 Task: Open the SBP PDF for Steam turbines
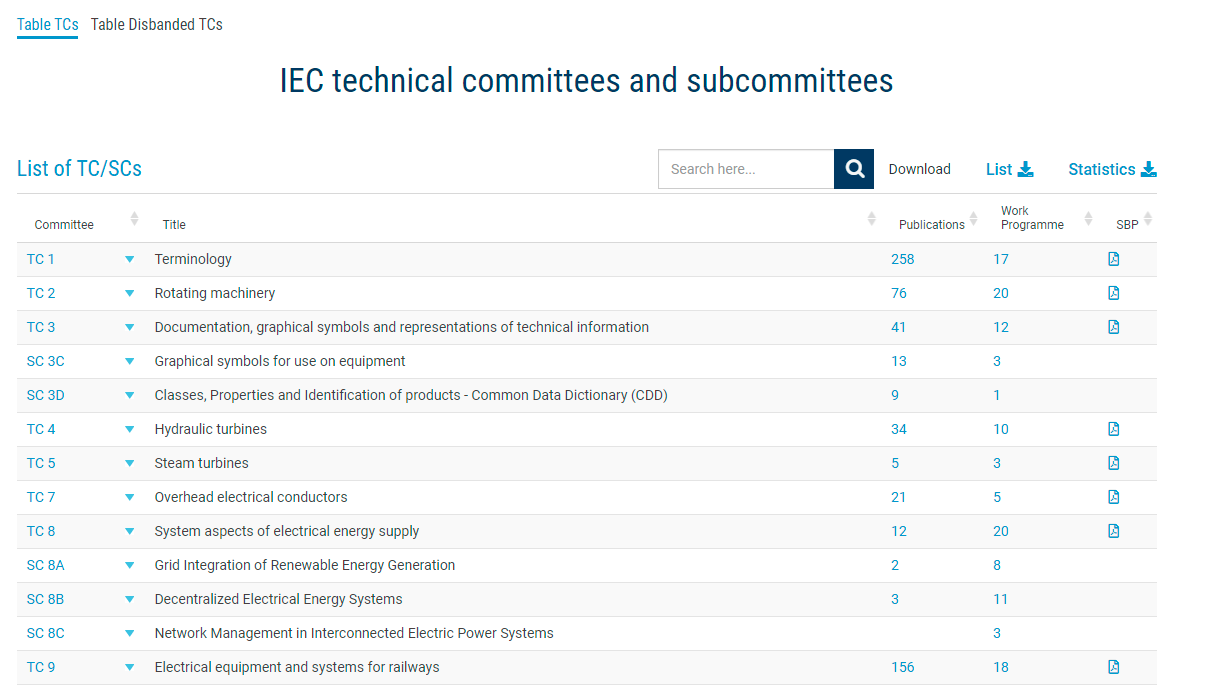pyautogui.click(x=1113, y=463)
